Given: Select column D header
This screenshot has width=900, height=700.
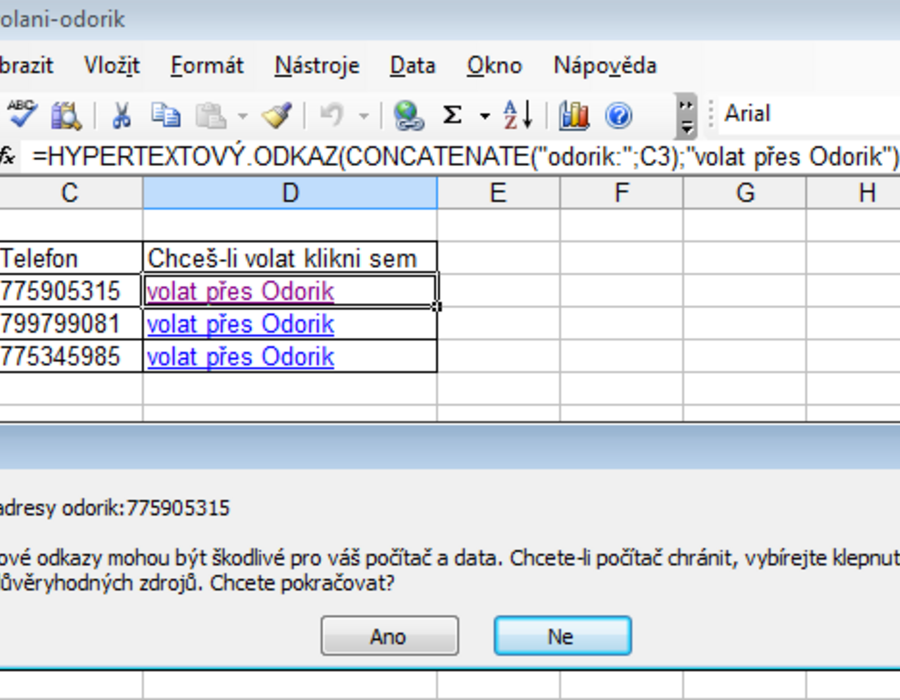Looking at the screenshot, I should click(x=290, y=193).
